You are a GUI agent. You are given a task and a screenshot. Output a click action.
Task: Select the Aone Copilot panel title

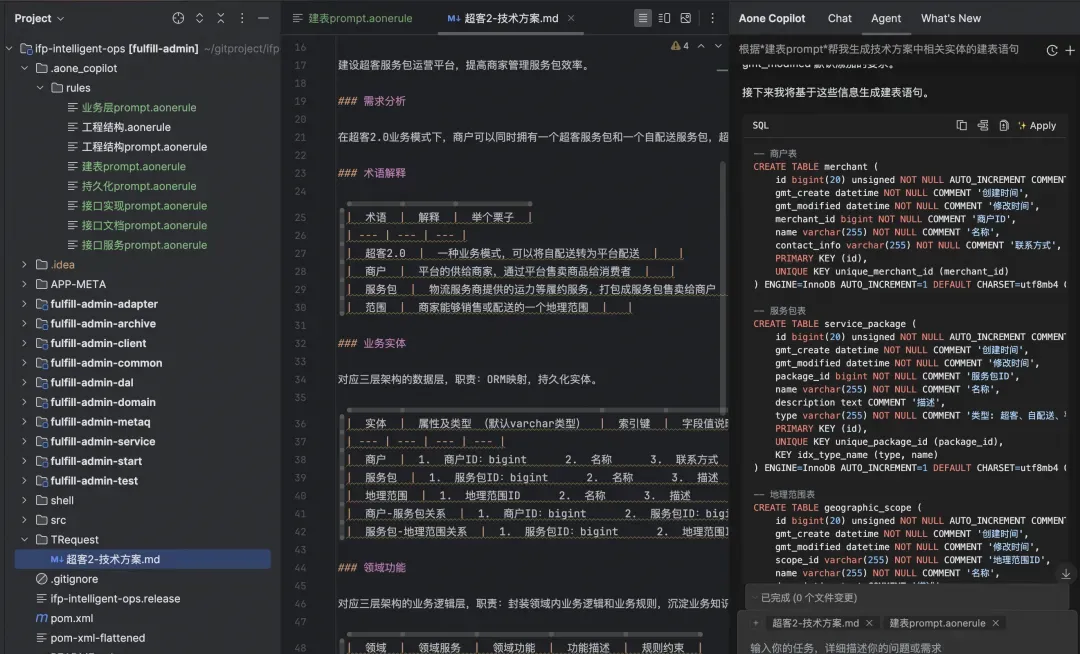click(x=771, y=19)
